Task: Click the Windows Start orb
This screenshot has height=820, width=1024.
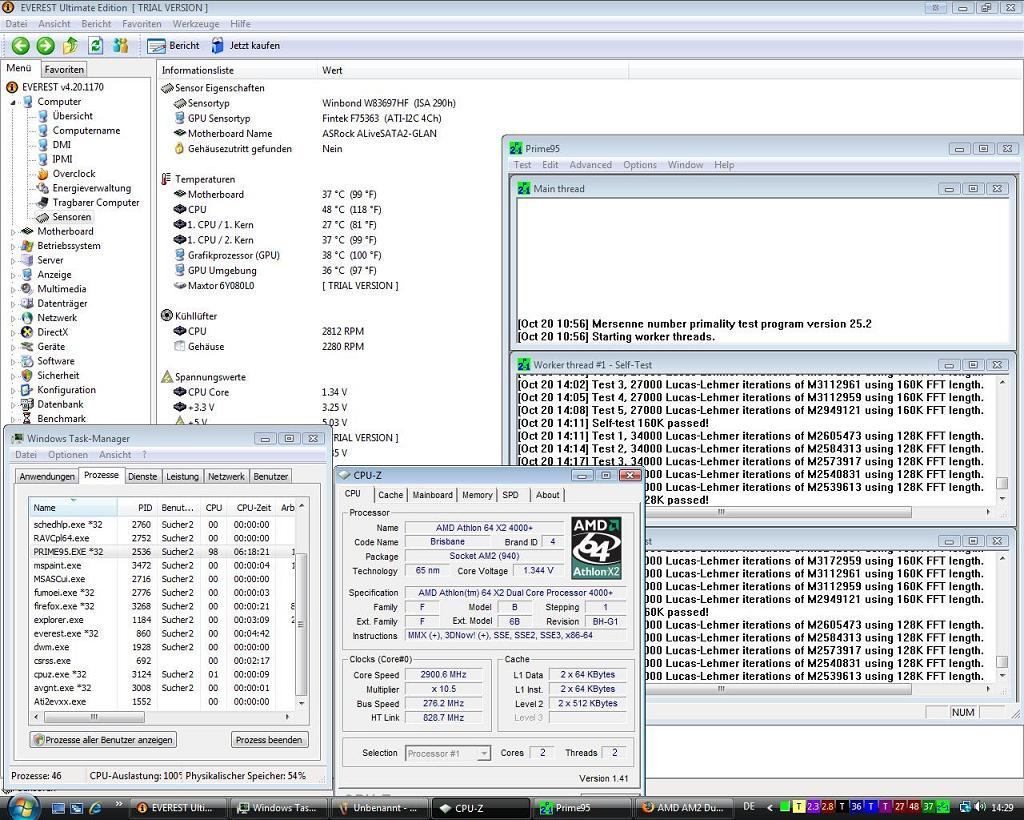Action: pyautogui.click(x=24, y=806)
